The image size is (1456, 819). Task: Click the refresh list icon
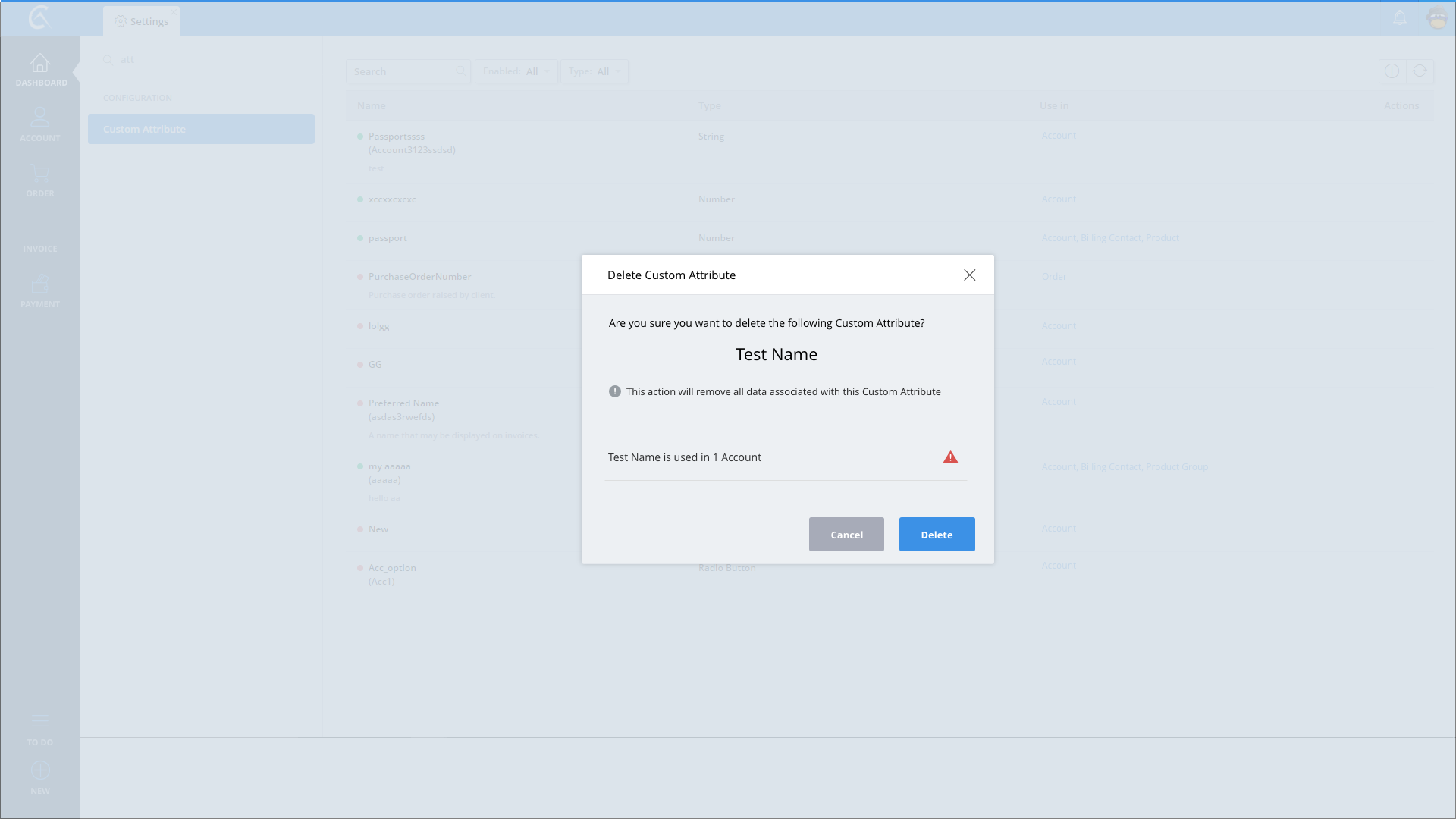click(1420, 71)
